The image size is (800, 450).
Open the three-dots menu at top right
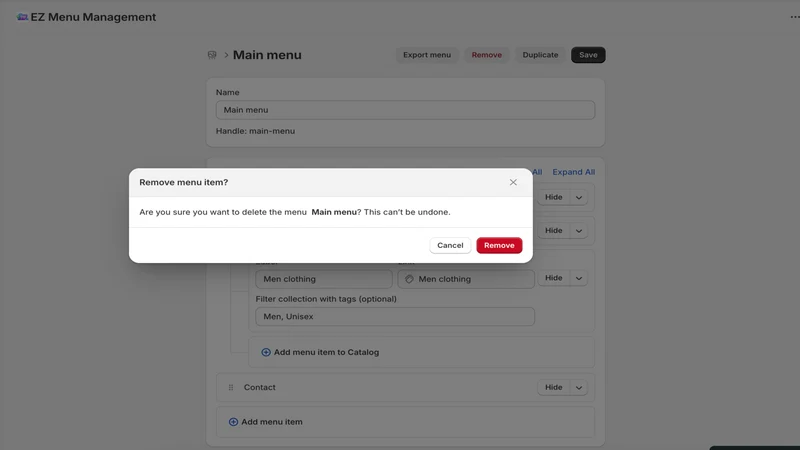pyautogui.click(x=794, y=17)
